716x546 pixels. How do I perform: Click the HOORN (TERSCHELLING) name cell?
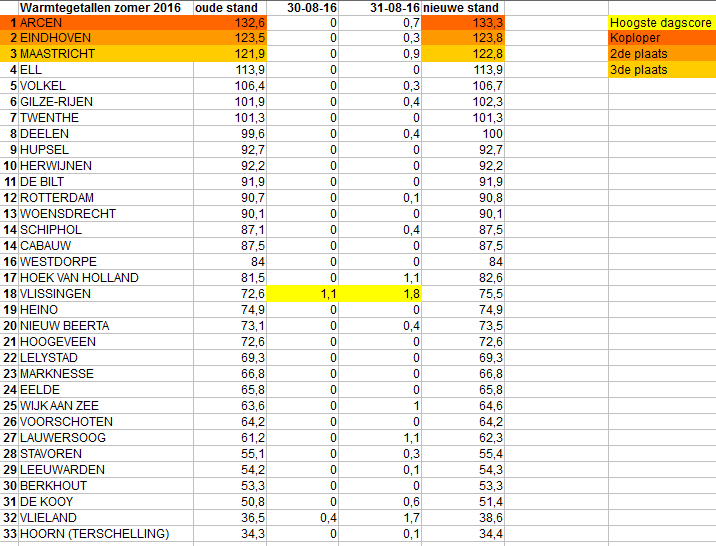[x=105, y=534]
